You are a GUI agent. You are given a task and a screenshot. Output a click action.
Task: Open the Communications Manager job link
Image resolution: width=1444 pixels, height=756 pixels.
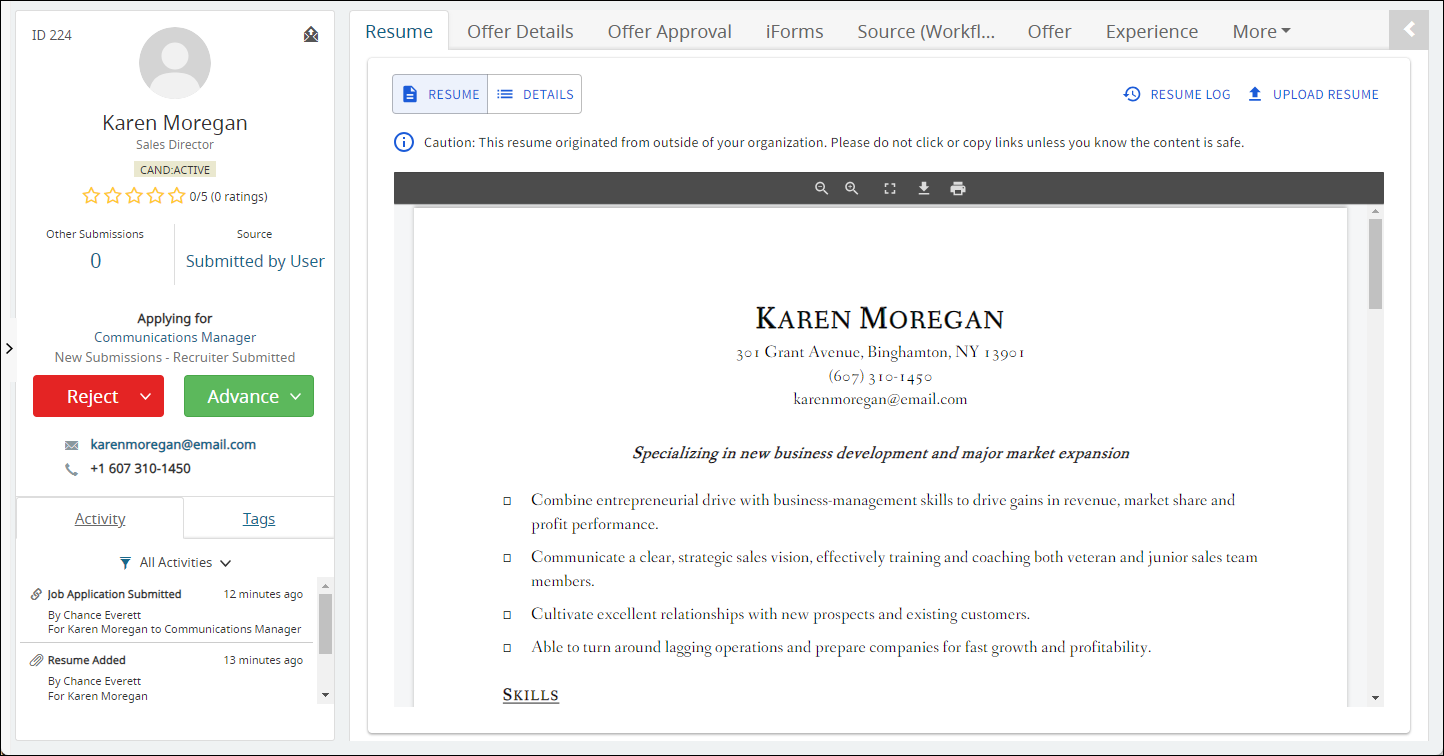(x=175, y=338)
